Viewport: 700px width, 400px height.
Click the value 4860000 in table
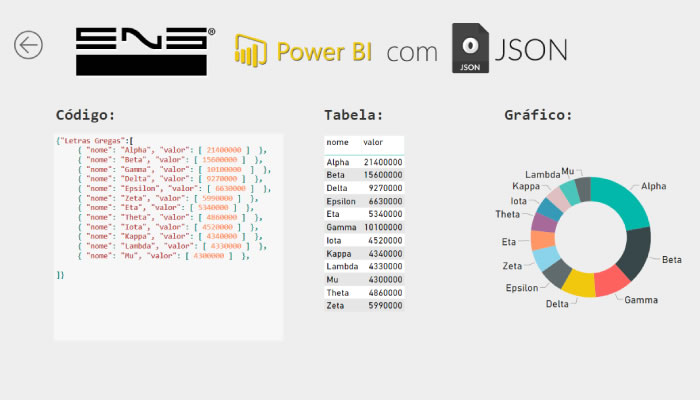pos(385,293)
